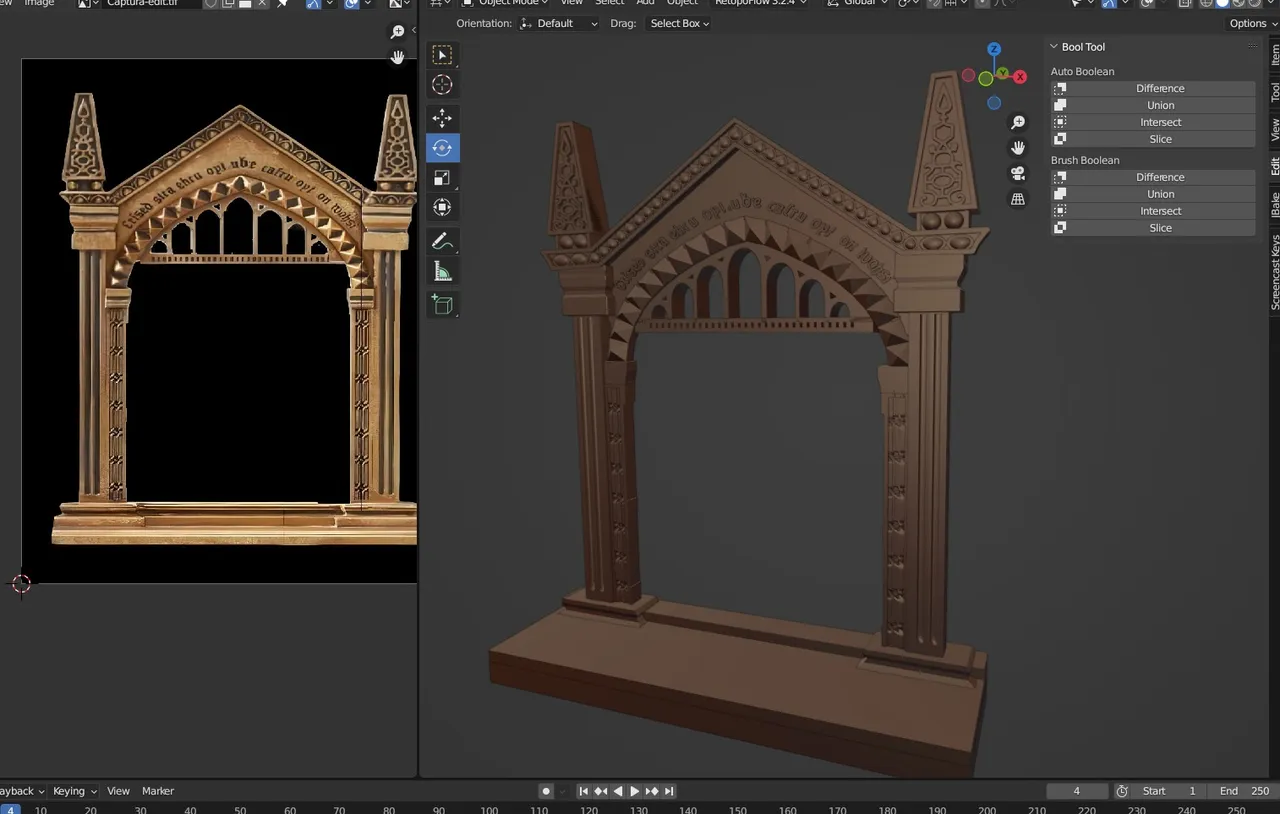This screenshot has height=814, width=1280.
Task: Click Brush Boolean Intersect button
Action: pyautogui.click(x=1152, y=211)
